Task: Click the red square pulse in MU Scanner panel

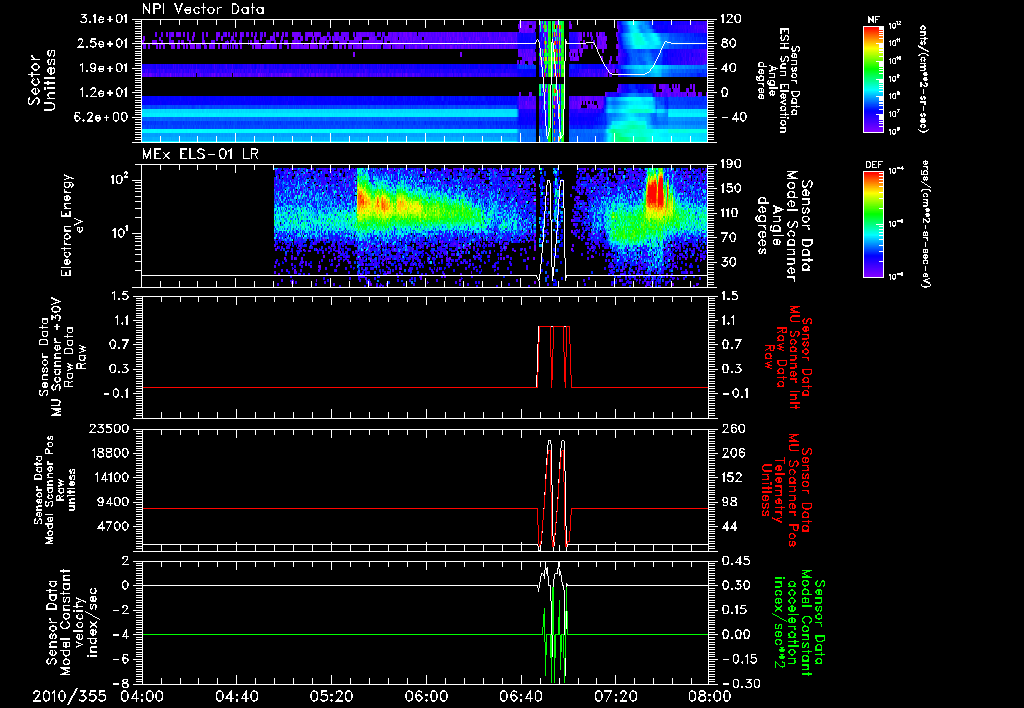Action: (x=554, y=357)
